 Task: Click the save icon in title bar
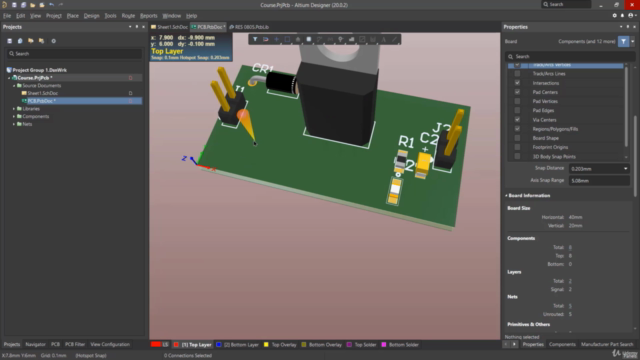14,5
